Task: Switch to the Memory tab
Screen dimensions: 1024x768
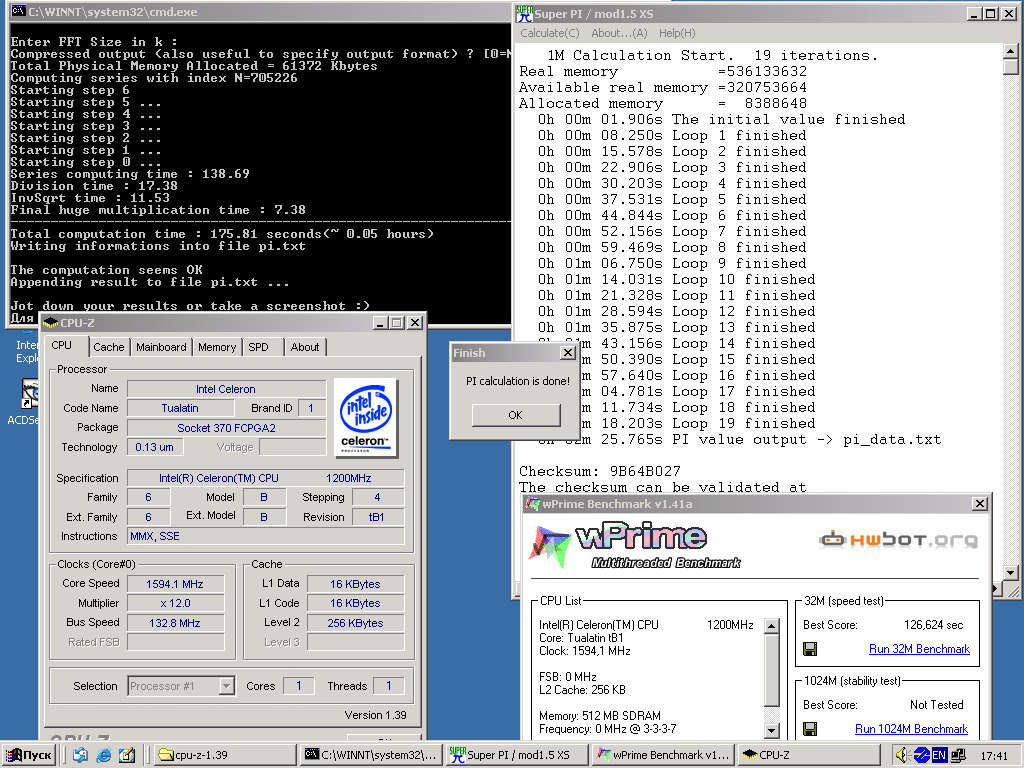Action: click(217, 347)
